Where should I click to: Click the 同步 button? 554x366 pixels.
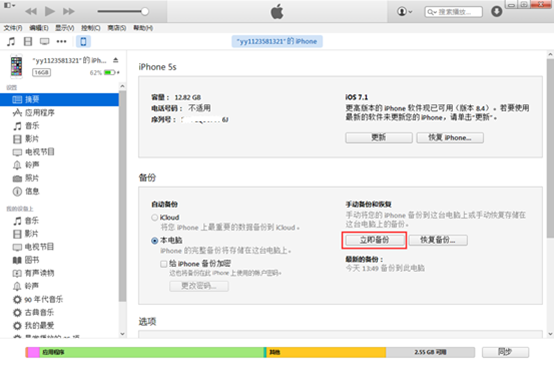pyautogui.click(x=505, y=352)
